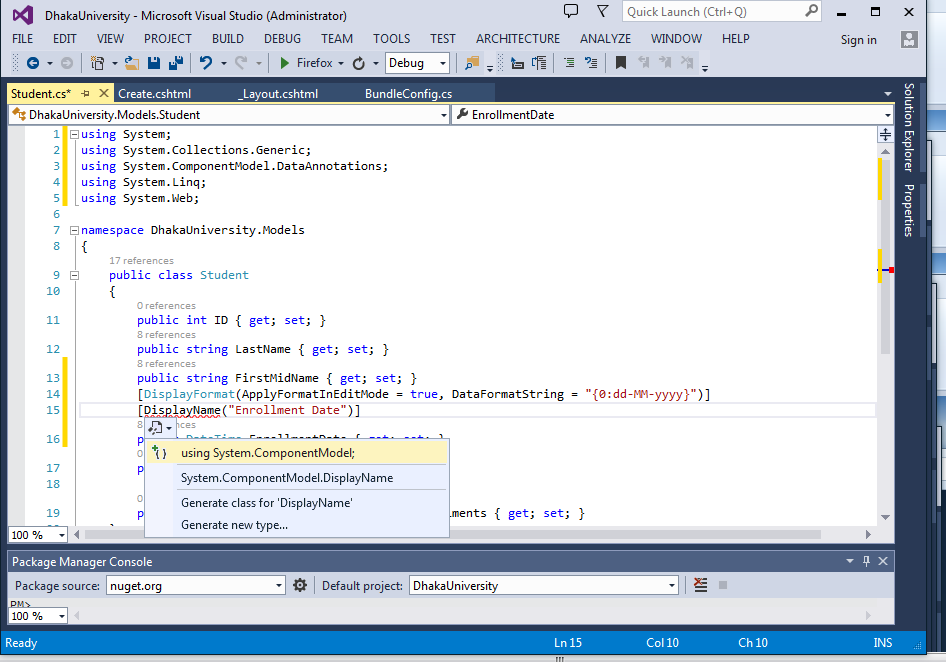
Task: Toggle auto-hide pin on Package Manager Console
Action: [x=866, y=561]
